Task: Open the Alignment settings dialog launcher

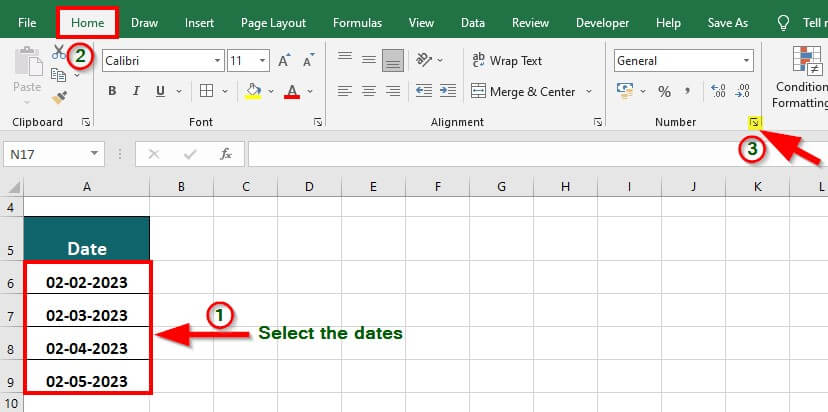Action: coord(598,123)
